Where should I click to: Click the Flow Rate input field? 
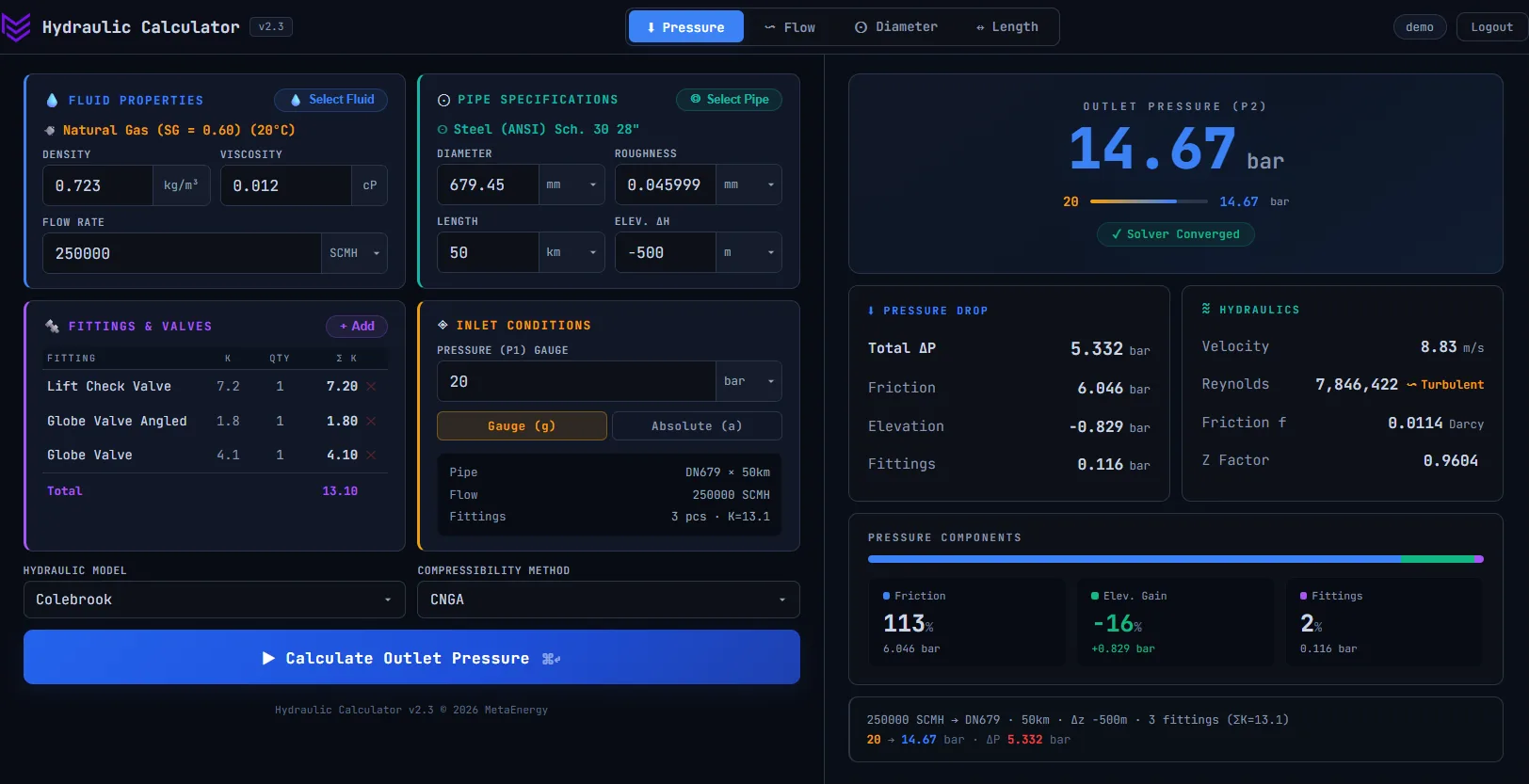click(182, 253)
